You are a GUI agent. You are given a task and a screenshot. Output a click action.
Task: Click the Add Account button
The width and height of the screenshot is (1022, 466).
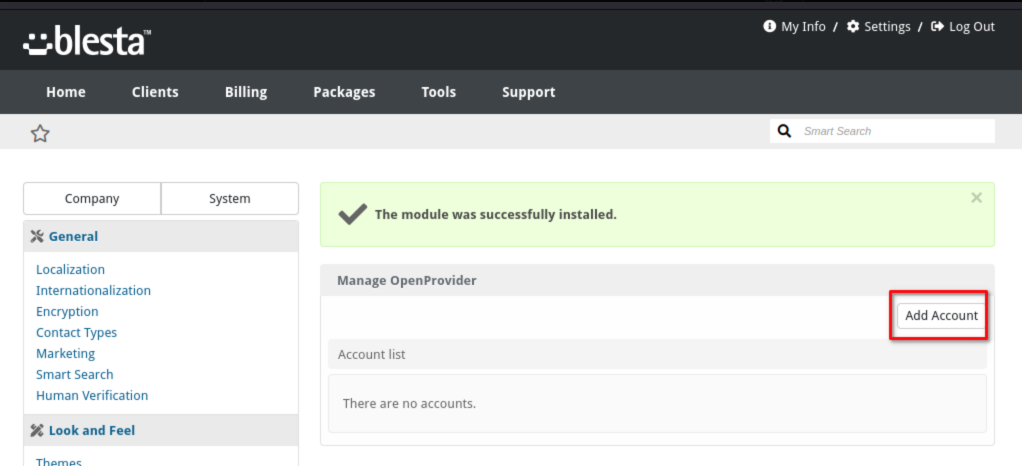pyautogui.click(x=941, y=315)
